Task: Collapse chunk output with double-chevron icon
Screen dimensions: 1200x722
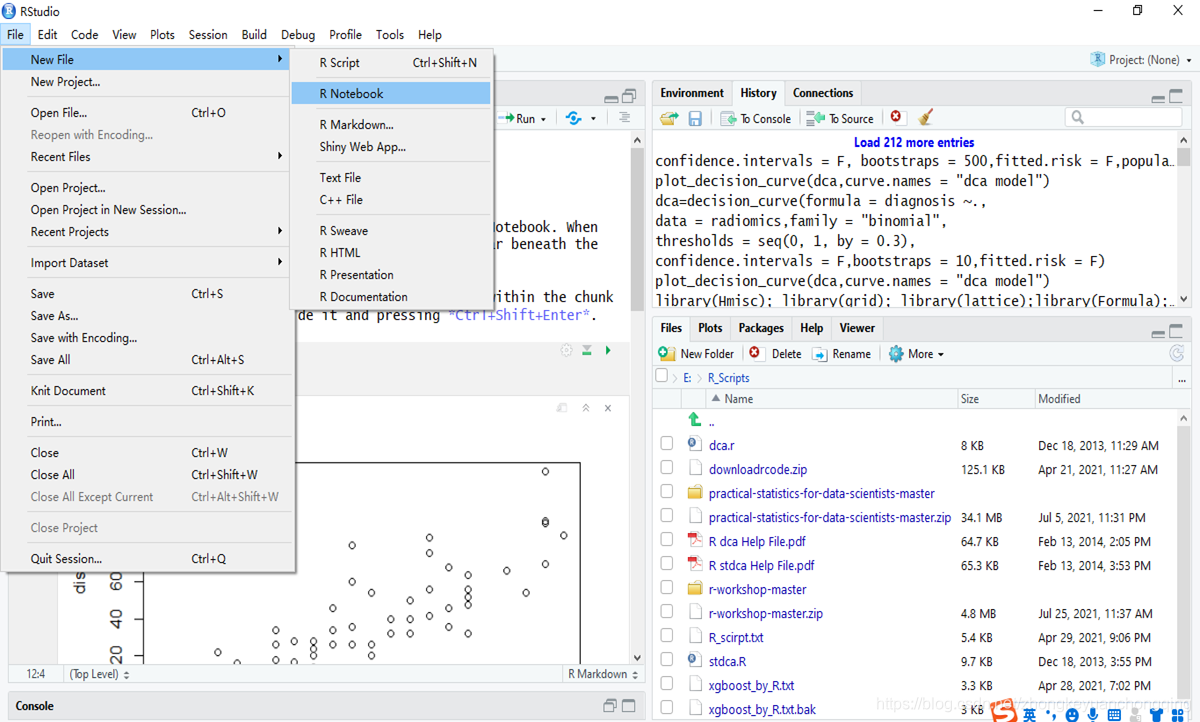Action: pyautogui.click(x=586, y=408)
